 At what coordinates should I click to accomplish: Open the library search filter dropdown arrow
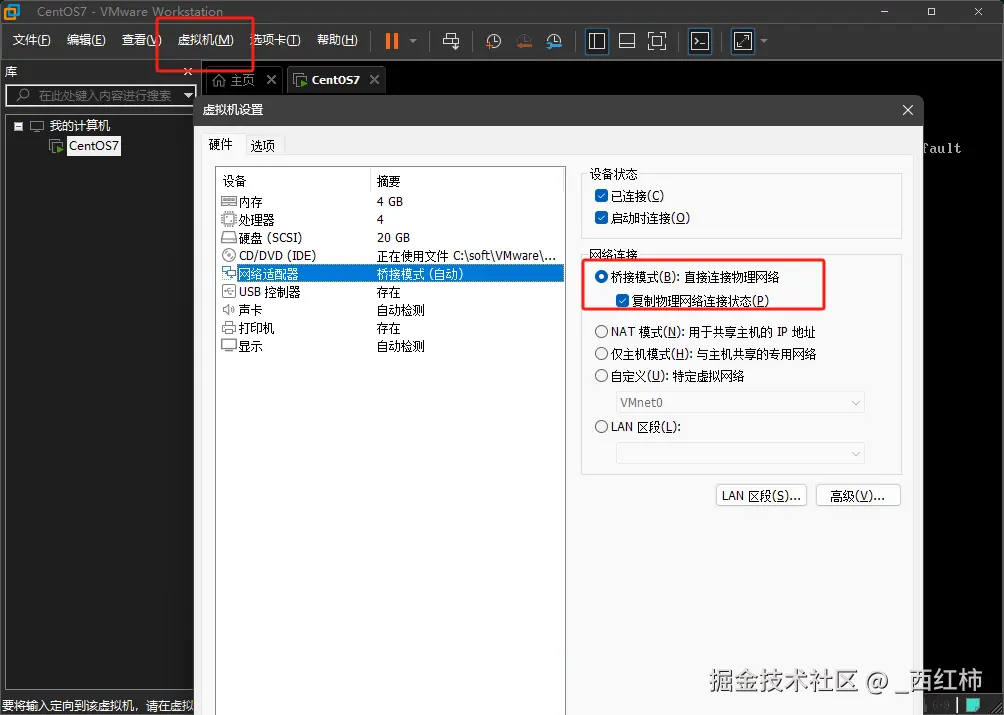coord(188,95)
